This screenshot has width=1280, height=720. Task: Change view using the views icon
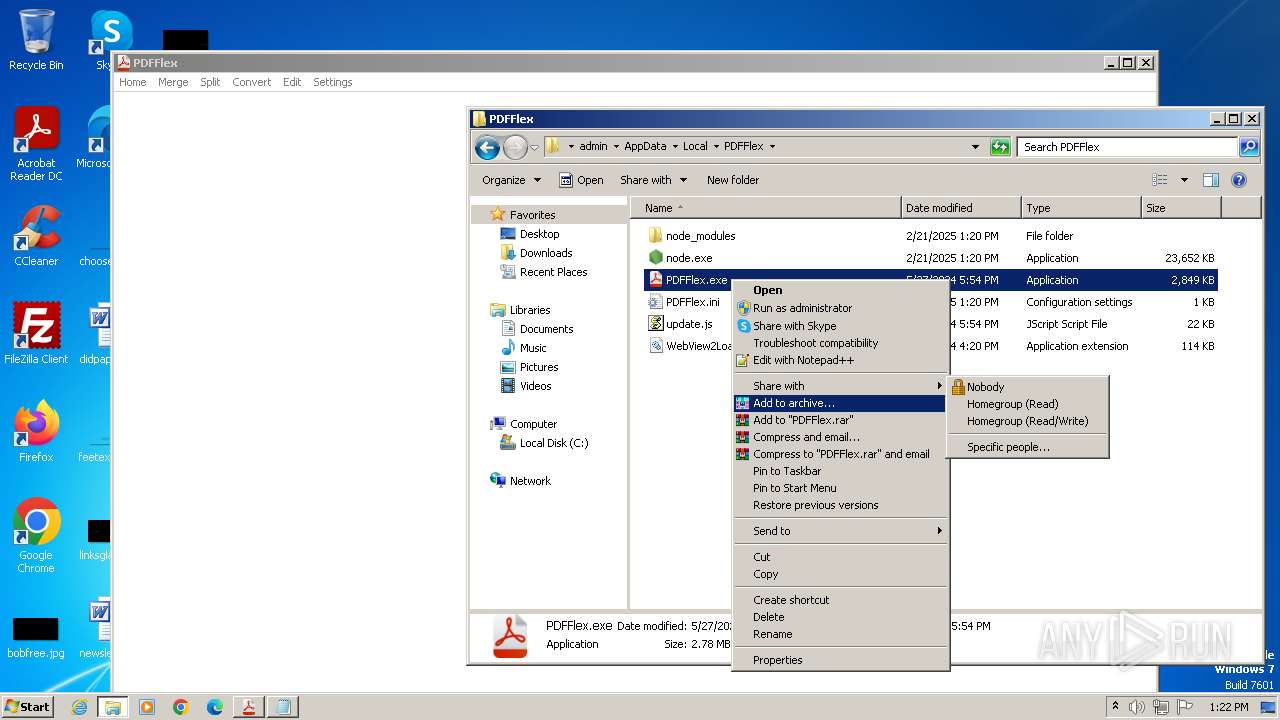click(x=1160, y=180)
